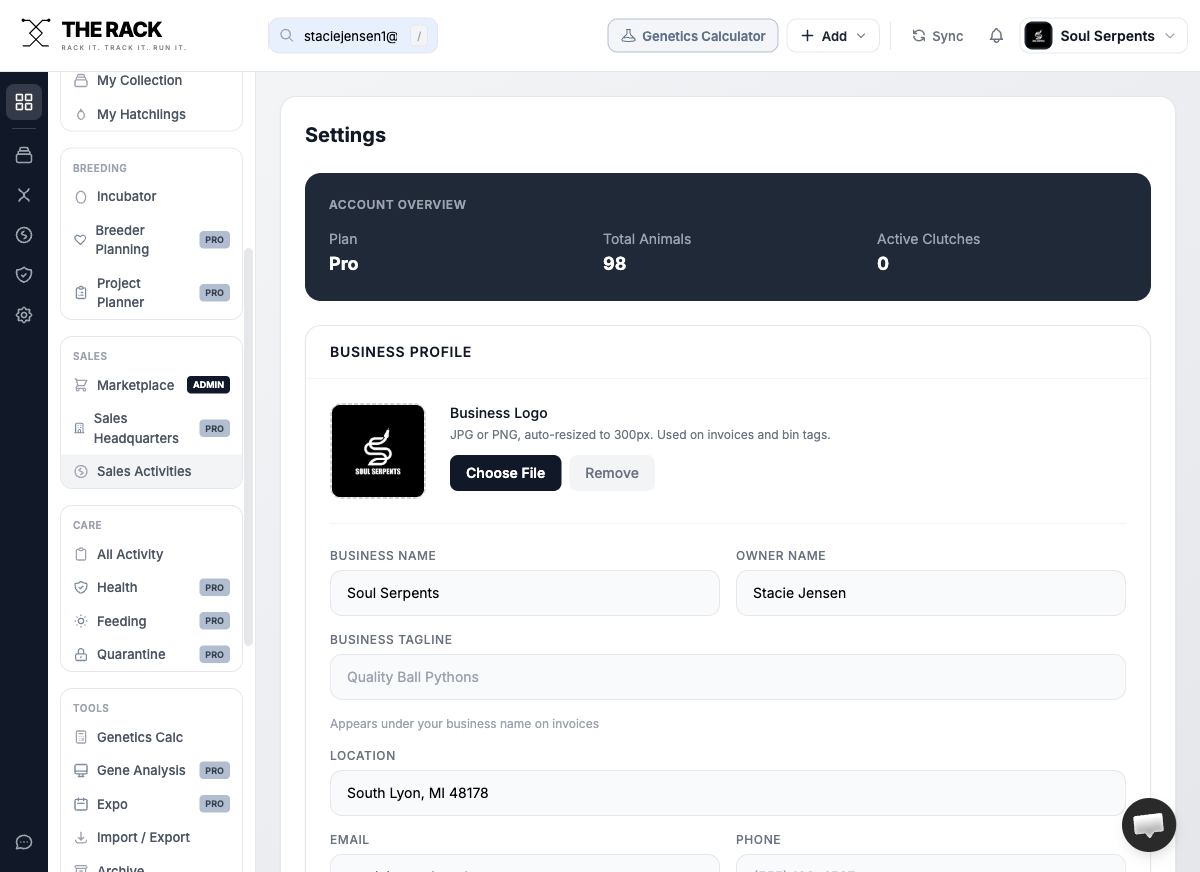
Task: Click the Marketplace cart icon
Action: click(81, 385)
